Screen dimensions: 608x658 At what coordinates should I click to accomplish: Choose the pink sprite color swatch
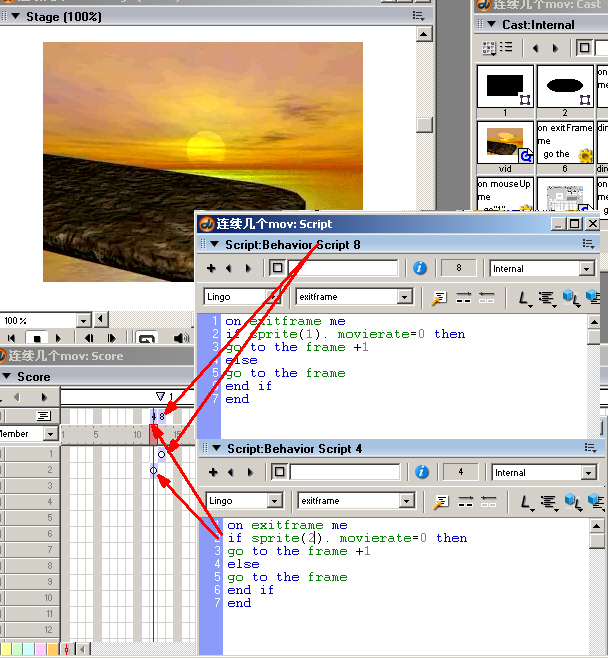41,650
